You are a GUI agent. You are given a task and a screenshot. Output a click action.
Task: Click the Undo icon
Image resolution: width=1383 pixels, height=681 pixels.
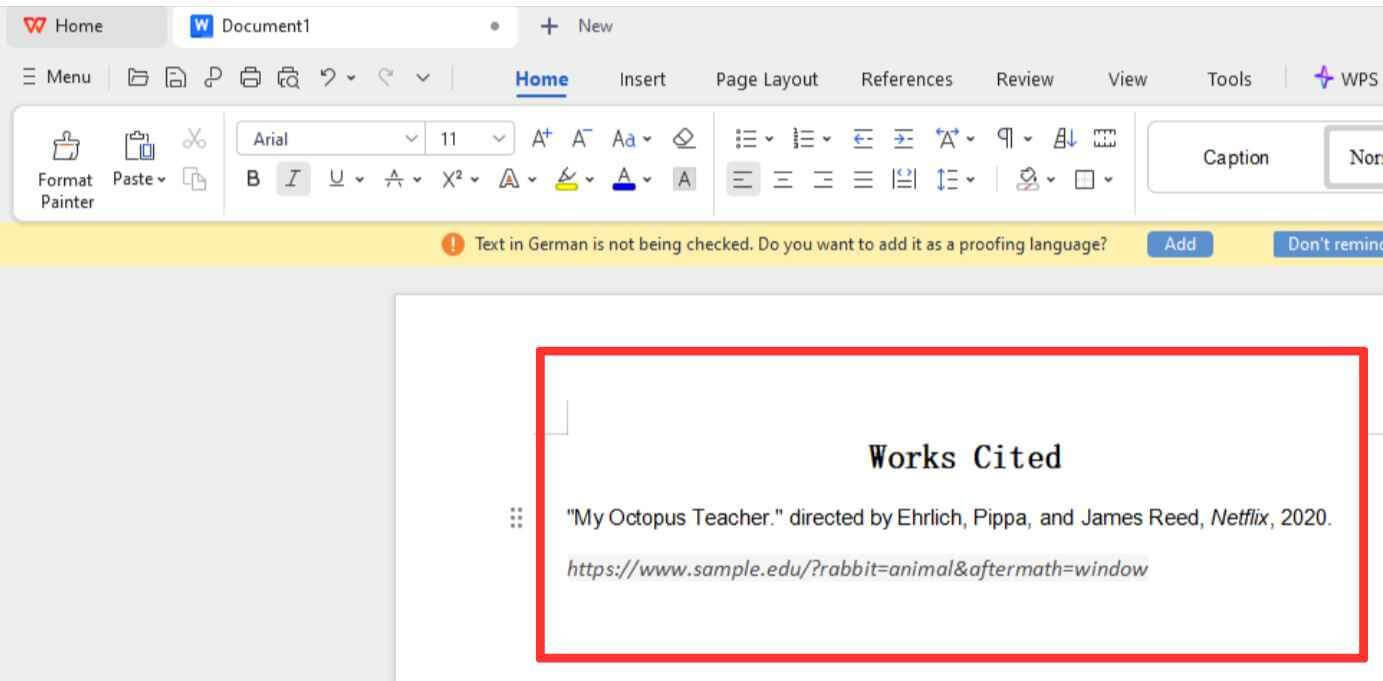point(327,77)
